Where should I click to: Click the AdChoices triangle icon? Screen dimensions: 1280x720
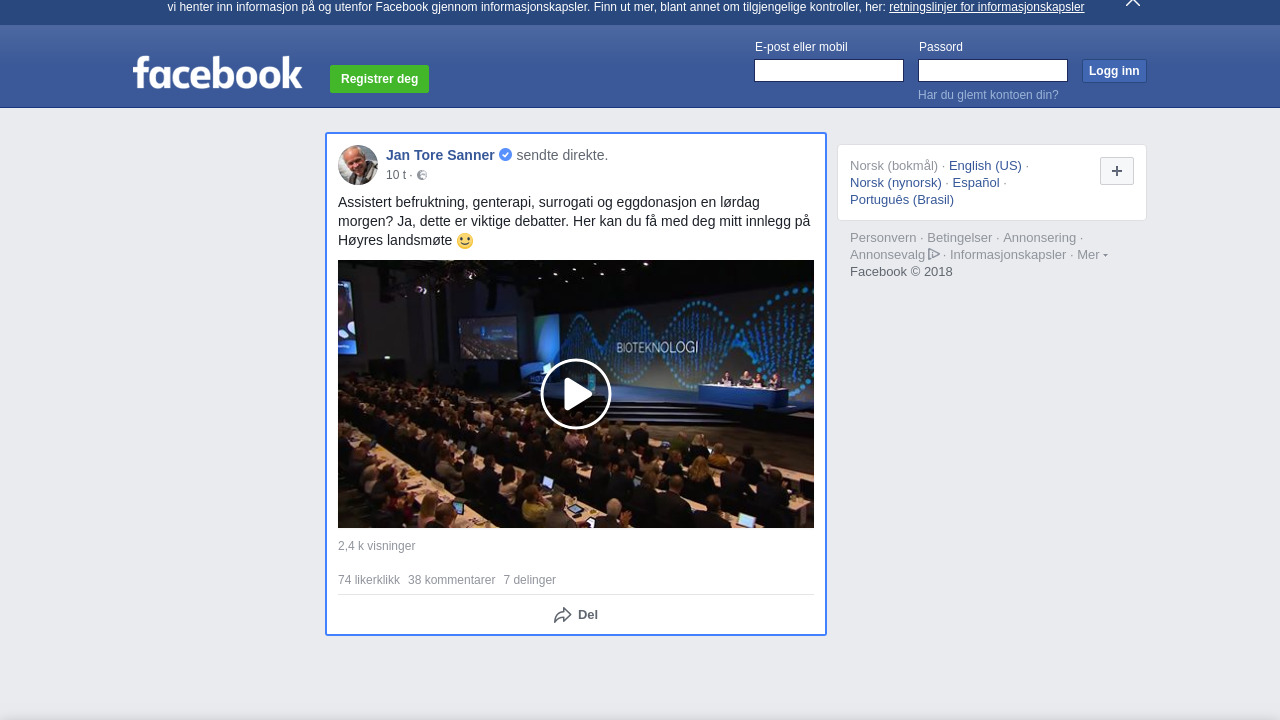pyautogui.click(x=934, y=254)
